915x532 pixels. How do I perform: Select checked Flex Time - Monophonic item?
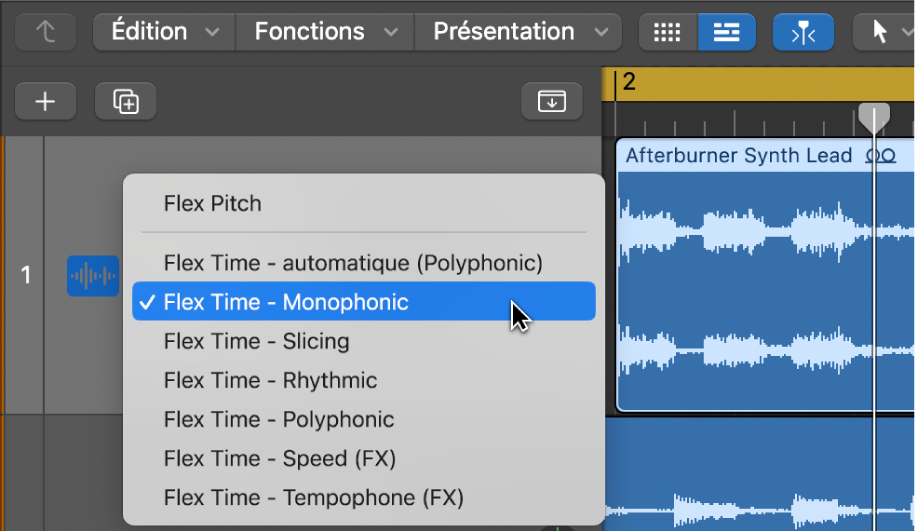[x=286, y=302]
